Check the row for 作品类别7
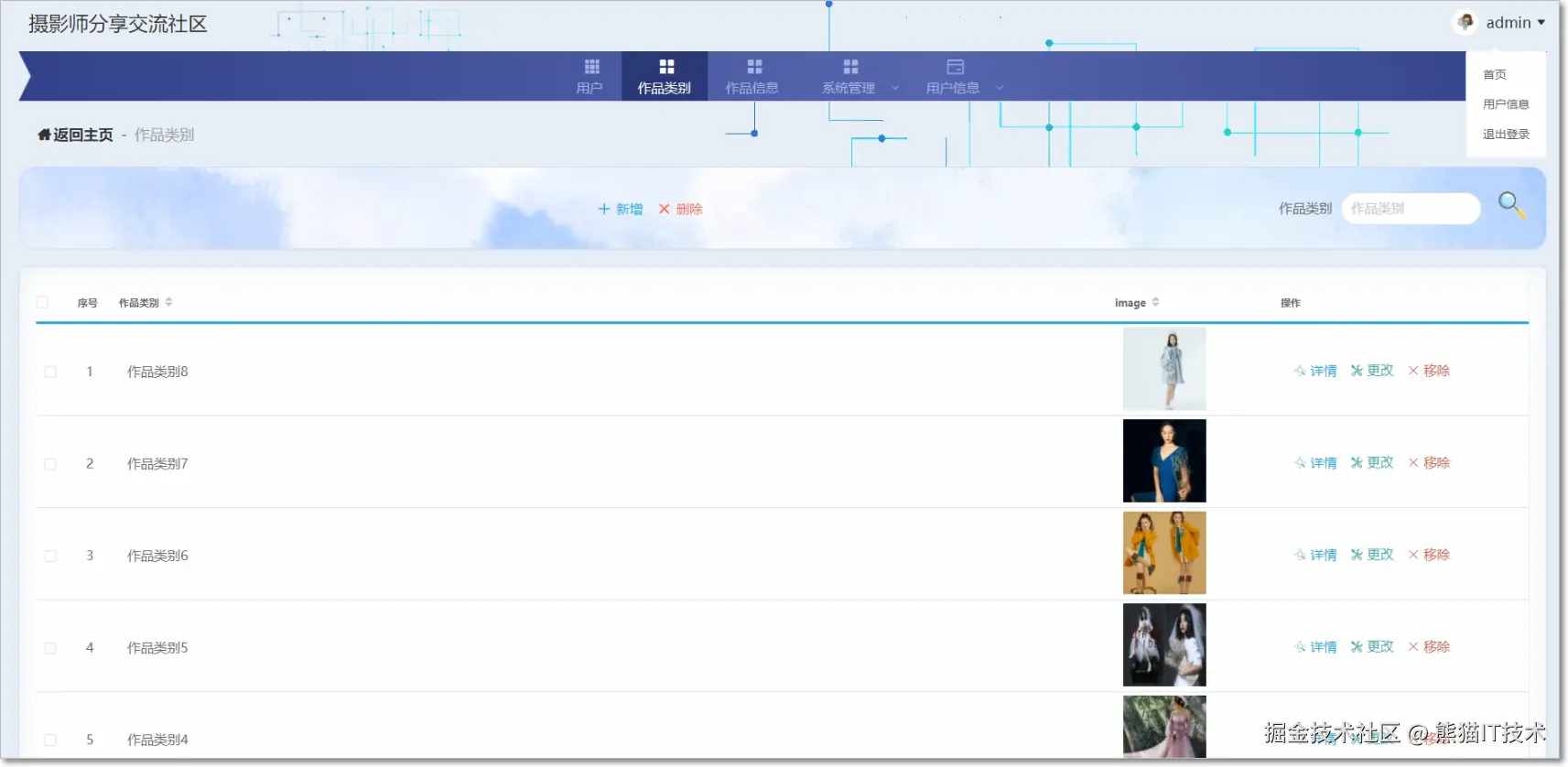The width and height of the screenshot is (1568, 767). click(50, 464)
